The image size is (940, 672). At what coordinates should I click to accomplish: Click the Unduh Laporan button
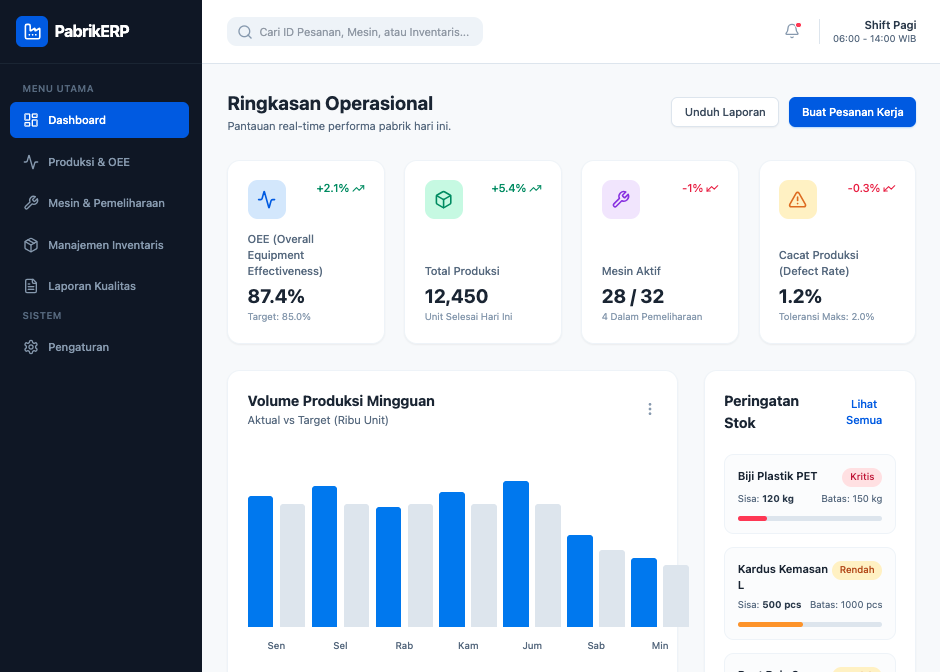(724, 112)
